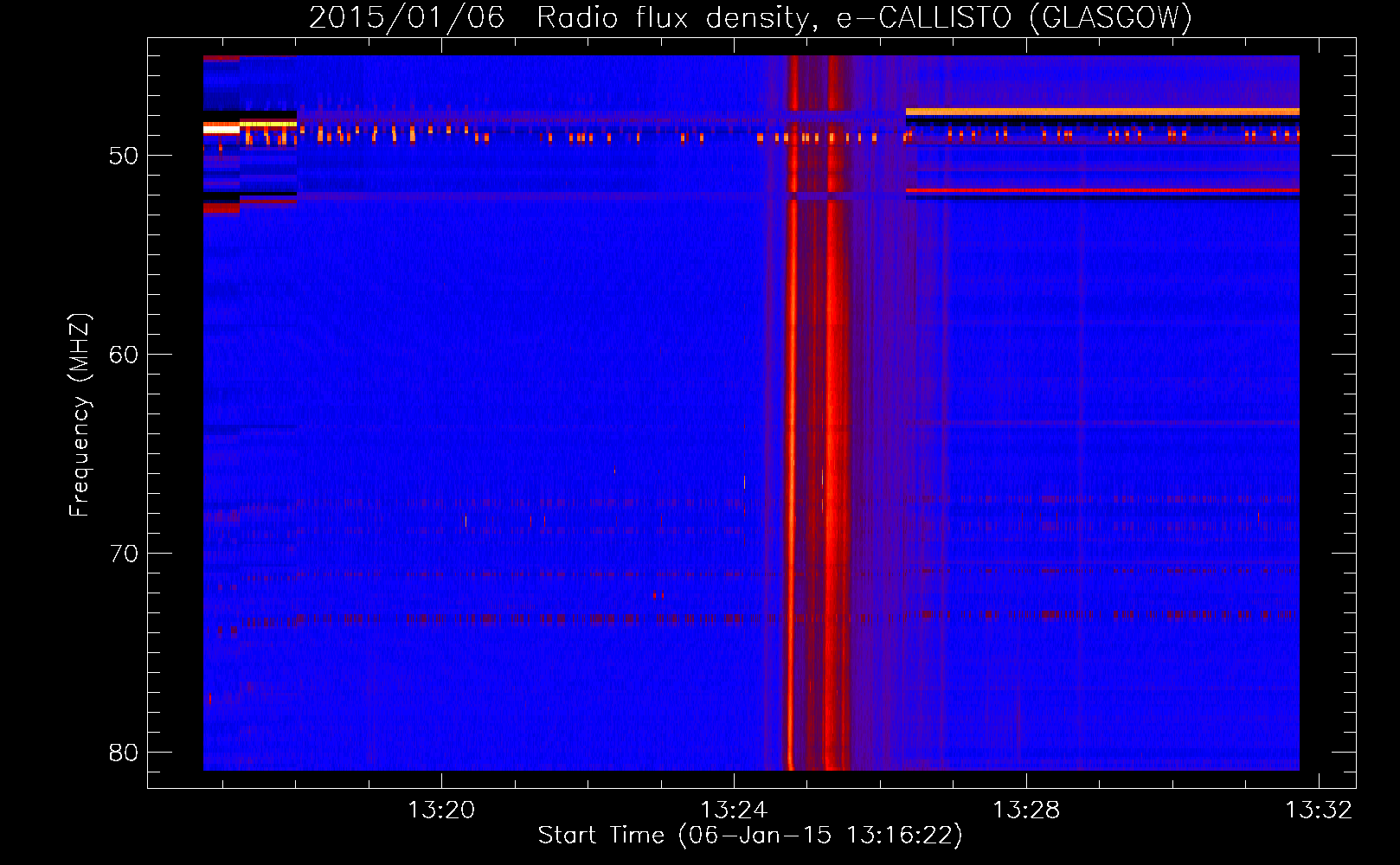Screen dimensions: 1400x865
Task: Click the 13:20 time tick label
Action: pyautogui.click(x=441, y=811)
